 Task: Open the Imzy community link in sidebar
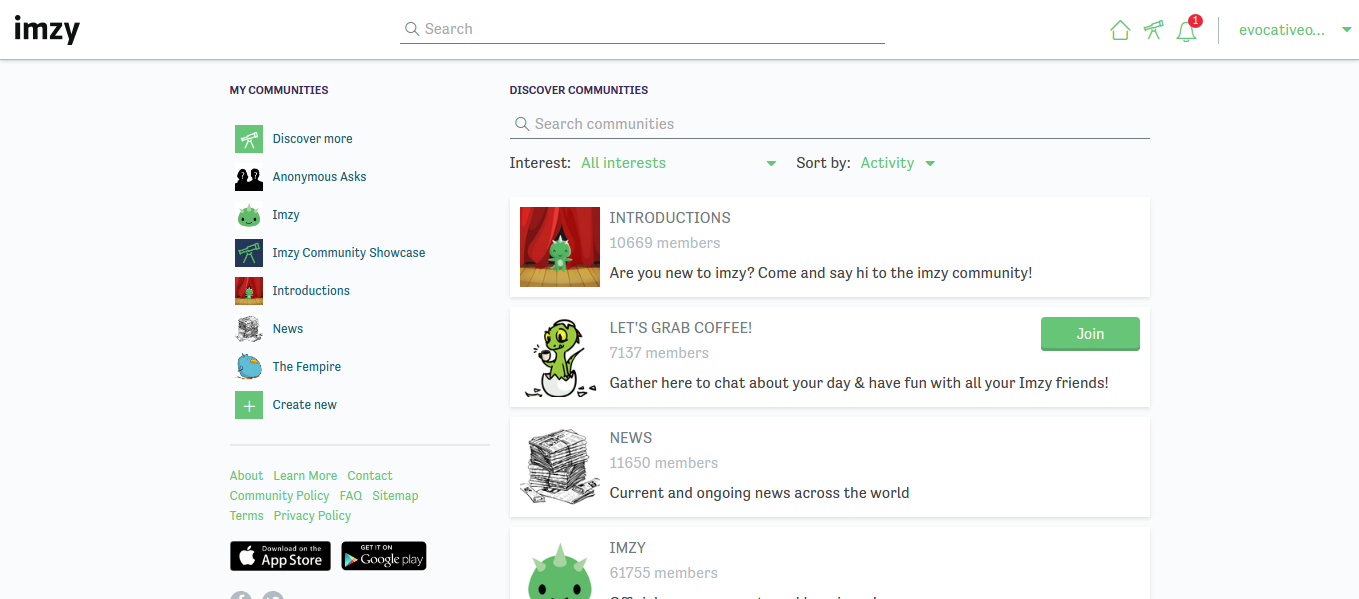tap(286, 215)
